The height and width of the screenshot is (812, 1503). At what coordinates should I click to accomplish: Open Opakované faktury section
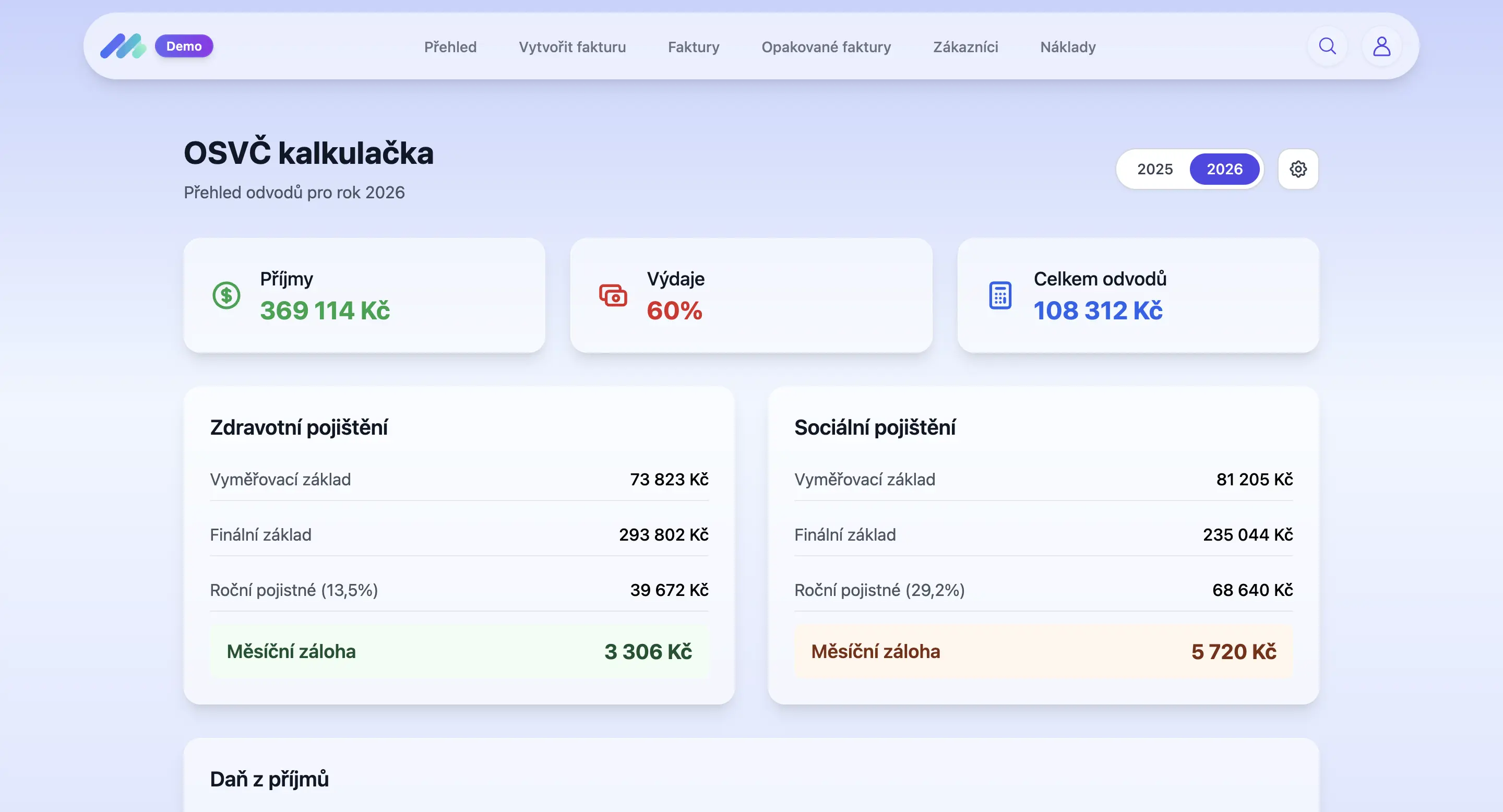click(826, 46)
